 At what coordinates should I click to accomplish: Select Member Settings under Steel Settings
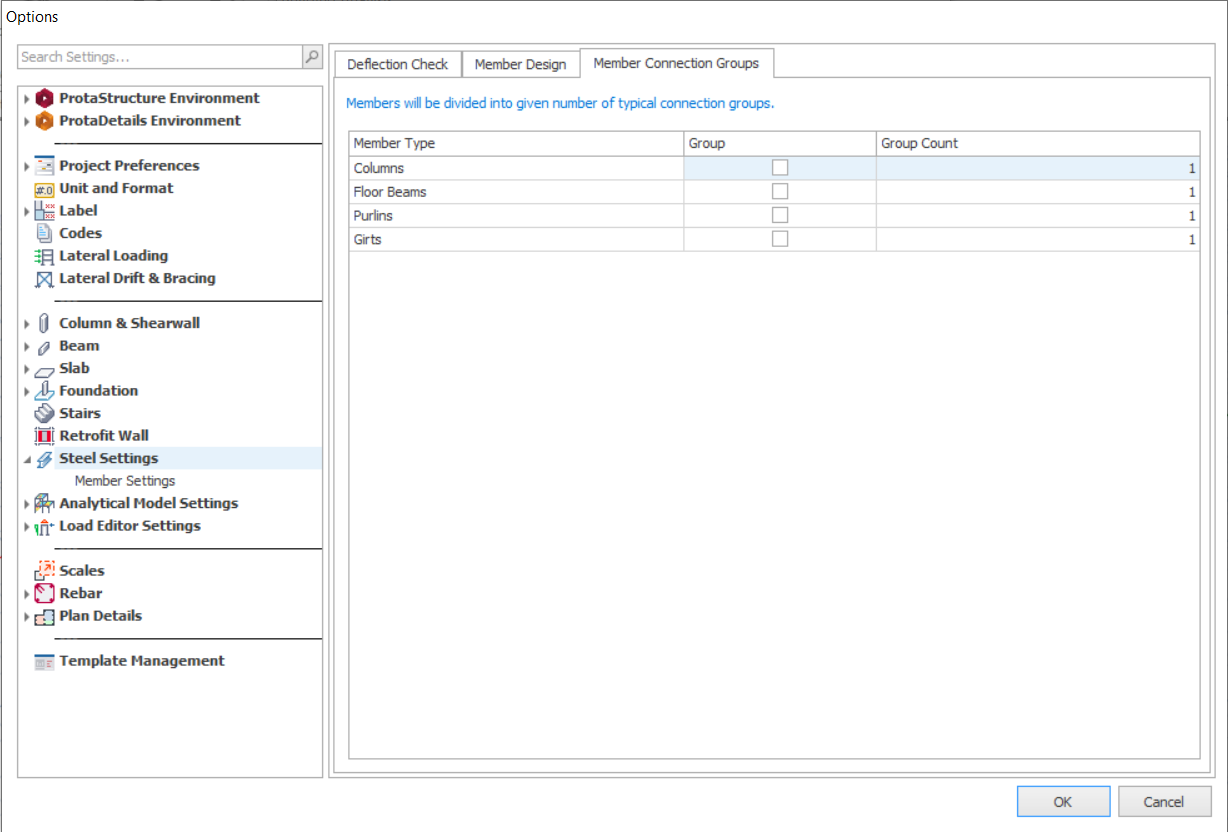click(124, 480)
